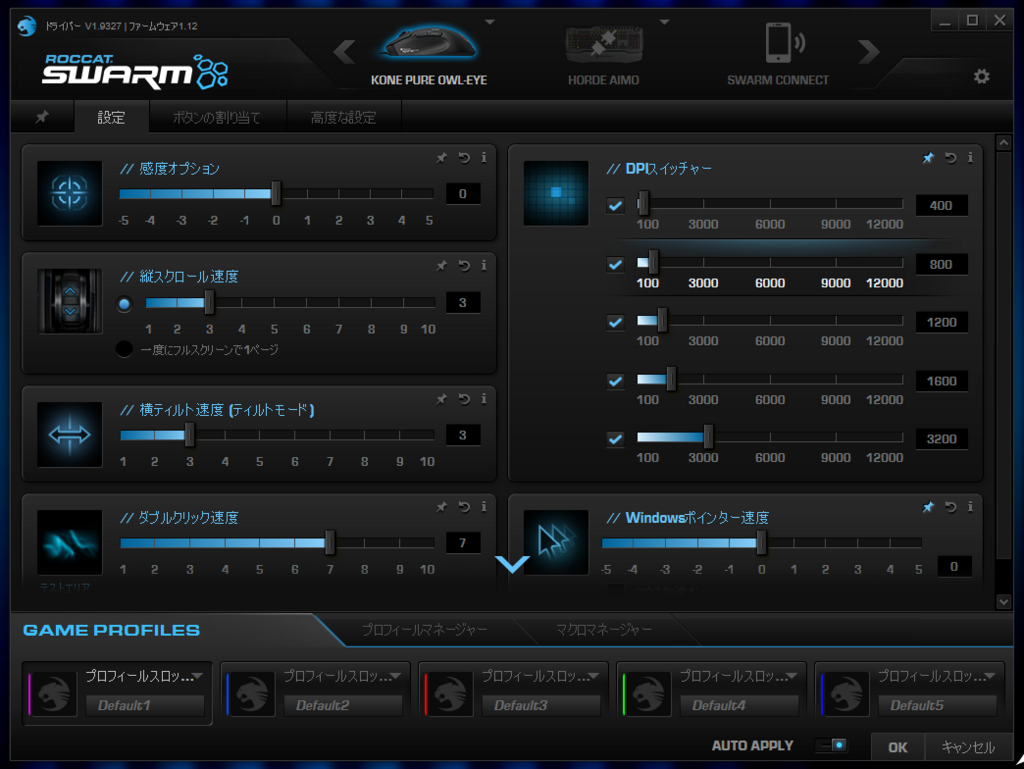Screen dimensions: 1024x769
Task: Pin the ダブルクリック速度 panel
Action: click(x=442, y=507)
